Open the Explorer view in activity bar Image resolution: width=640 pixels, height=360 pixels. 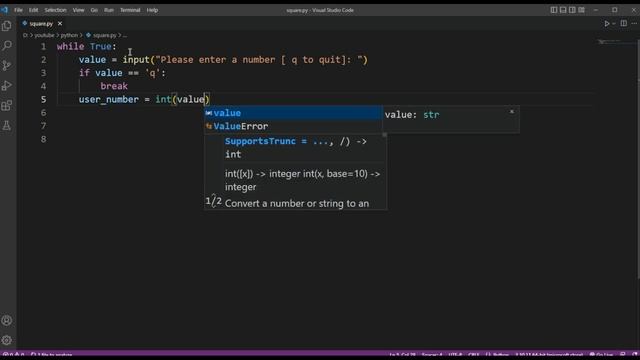[7, 26]
